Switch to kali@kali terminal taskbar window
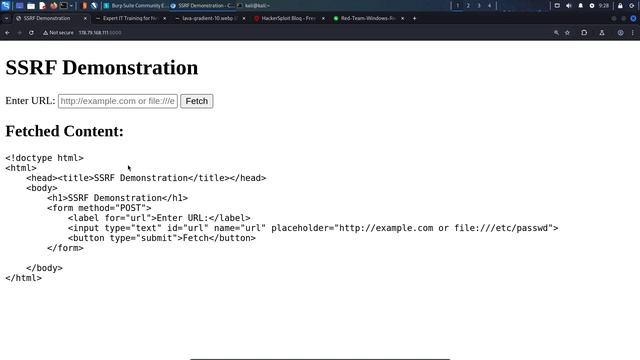640x360 pixels. coord(254,6)
